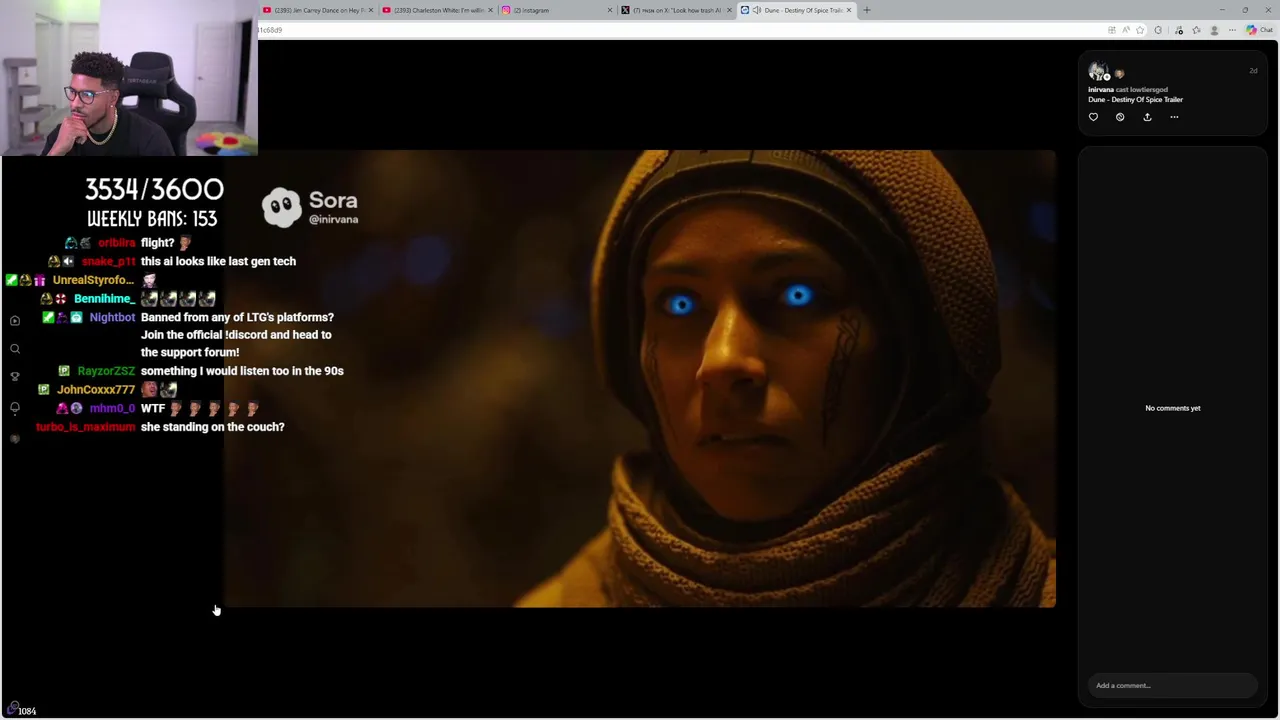Click chat username mhm0_0

pyautogui.click(x=112, y=408)
